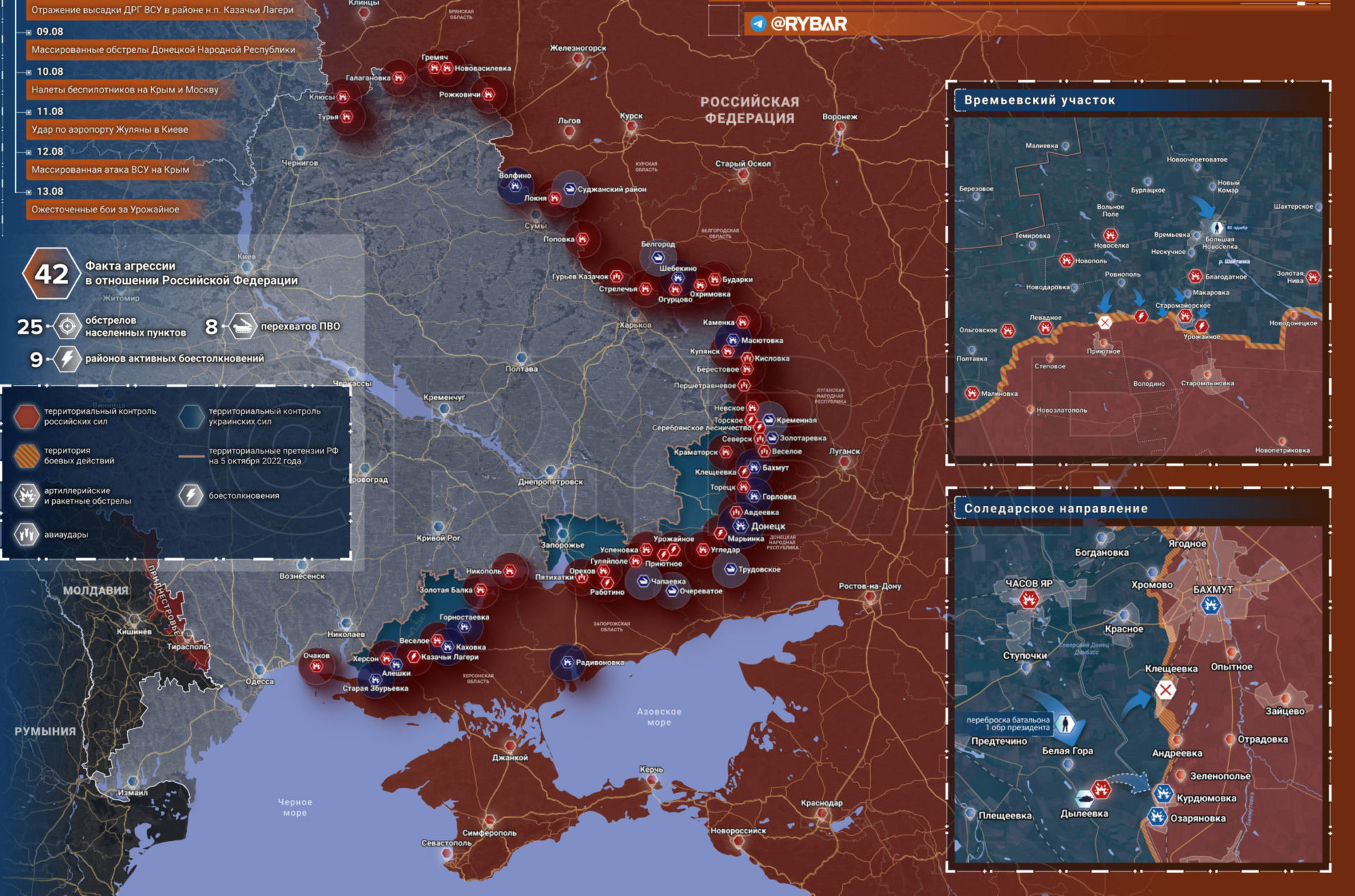Screen dimensions: 1355x896
Task: Click the crosshair icon for settlement shellings
Action: point(68,326)
